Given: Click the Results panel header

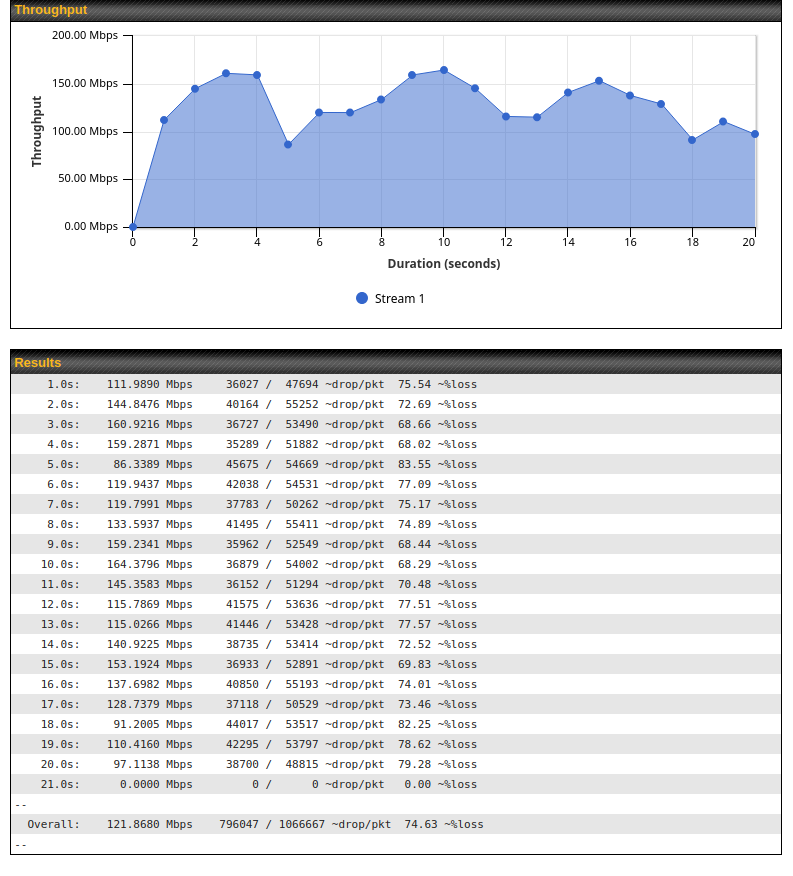Looking at the screenshot, I should (x=396, y=362).
